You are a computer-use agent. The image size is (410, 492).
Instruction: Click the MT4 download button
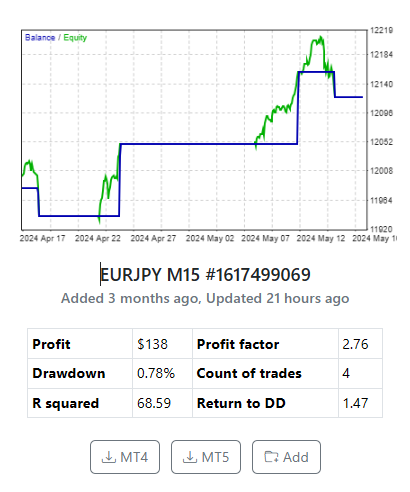pos(125,457)
